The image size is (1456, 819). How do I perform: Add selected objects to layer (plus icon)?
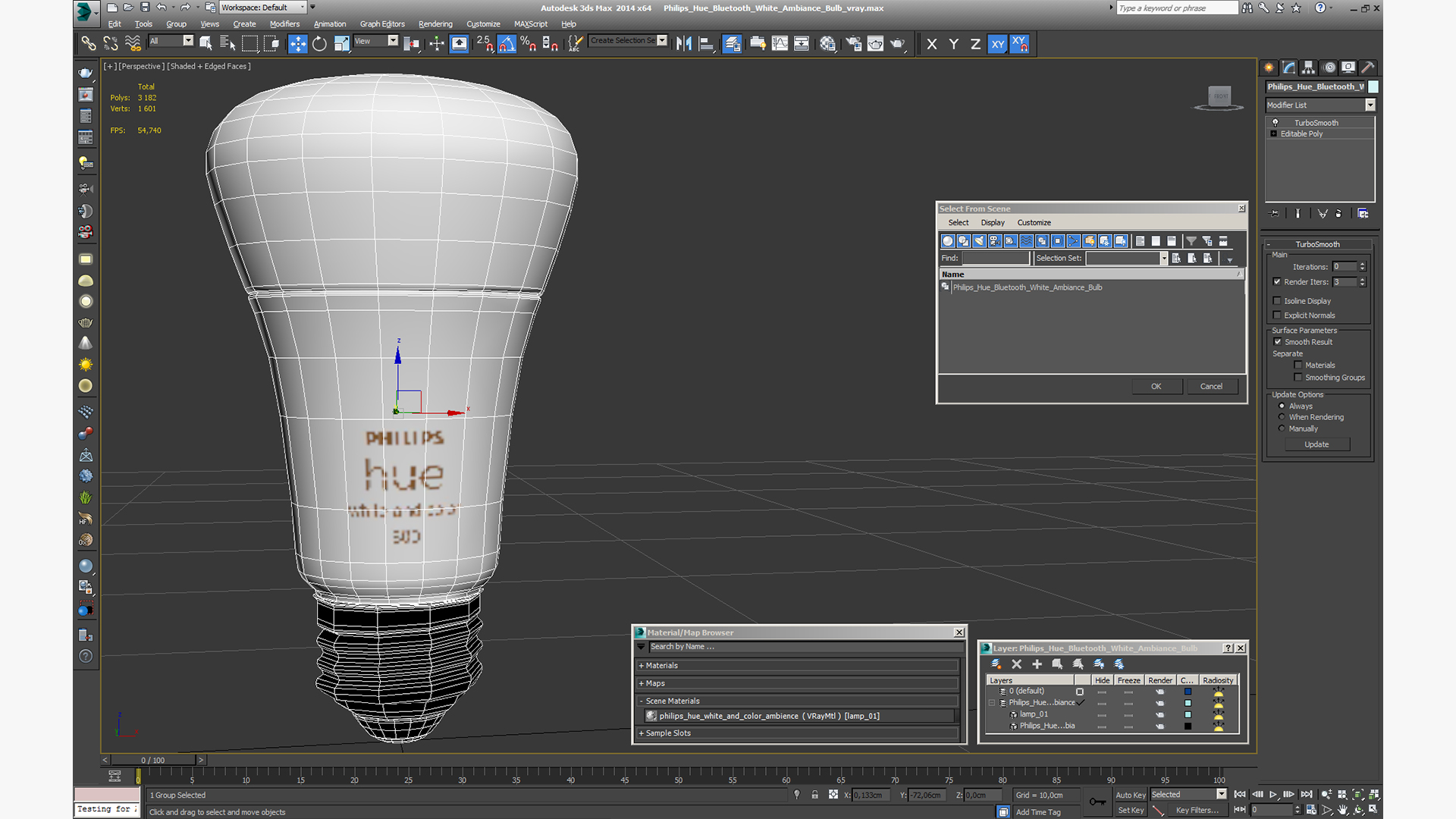pyautogui.click(x=1037, y=664)
